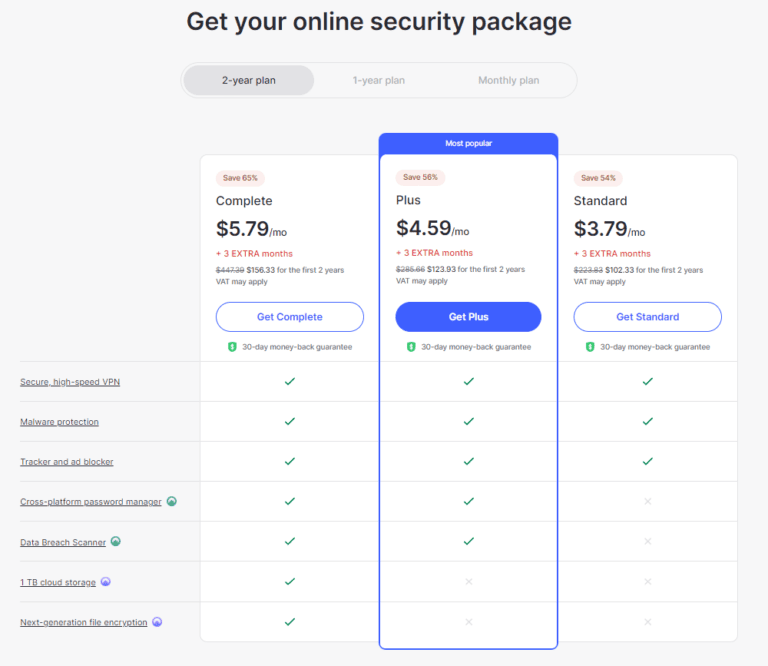Click the Save 65% badge on Complete plan
768x666 pixels.
click(x=240, y=178)
